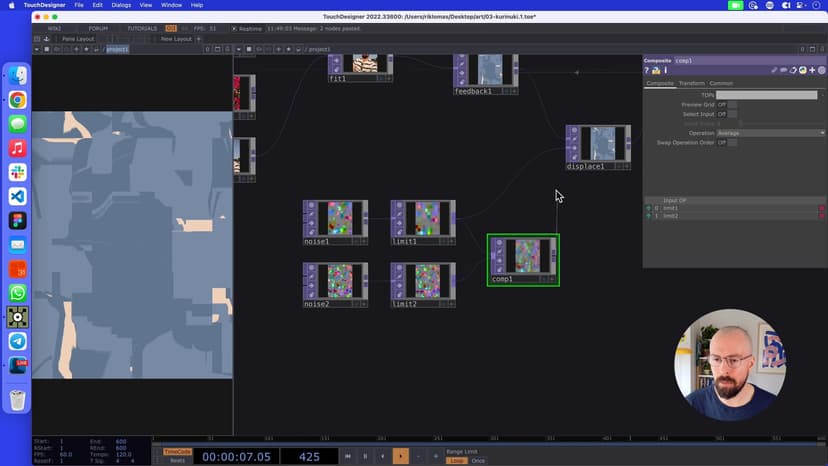Click the plus icon in the parameter panel header
828x466 pixels.
(812, 71)
